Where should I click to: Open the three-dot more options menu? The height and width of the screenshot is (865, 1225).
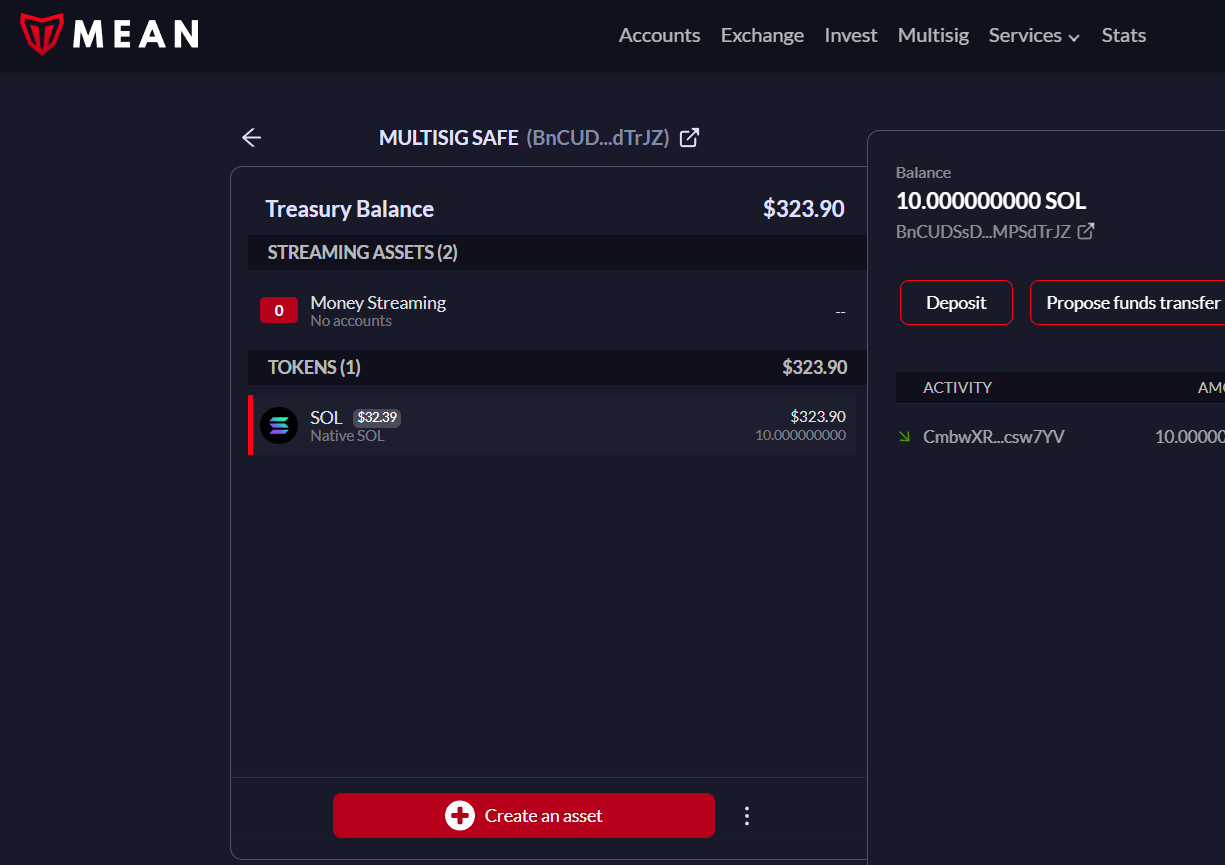tap(746, 816)
